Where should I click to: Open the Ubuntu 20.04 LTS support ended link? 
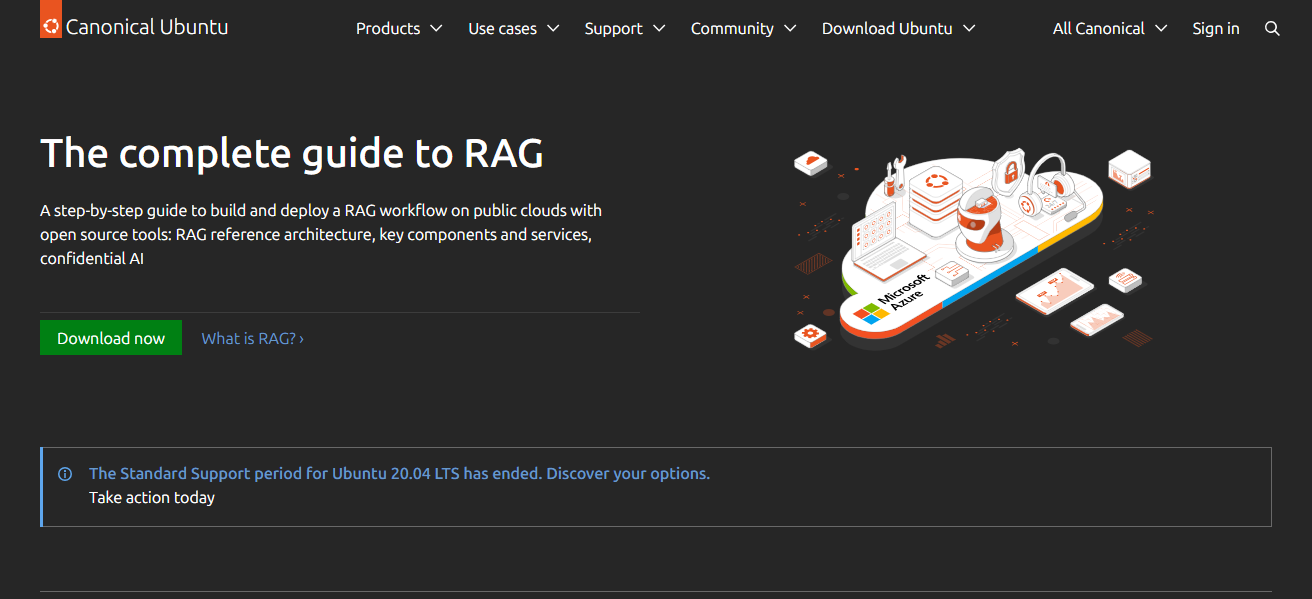(x=399, y=474)
